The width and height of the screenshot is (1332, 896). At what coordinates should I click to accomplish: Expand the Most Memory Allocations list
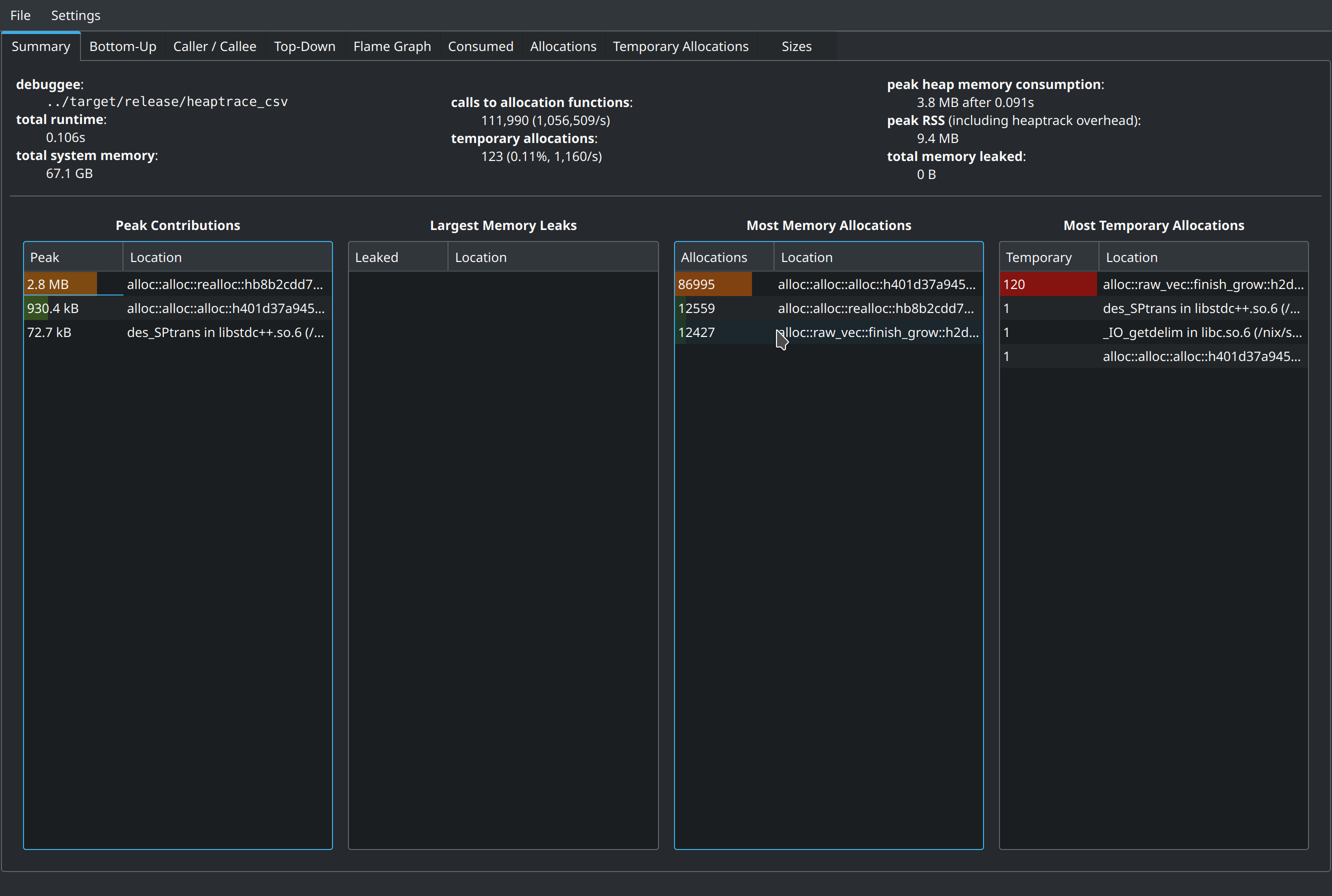pos(828,225)
